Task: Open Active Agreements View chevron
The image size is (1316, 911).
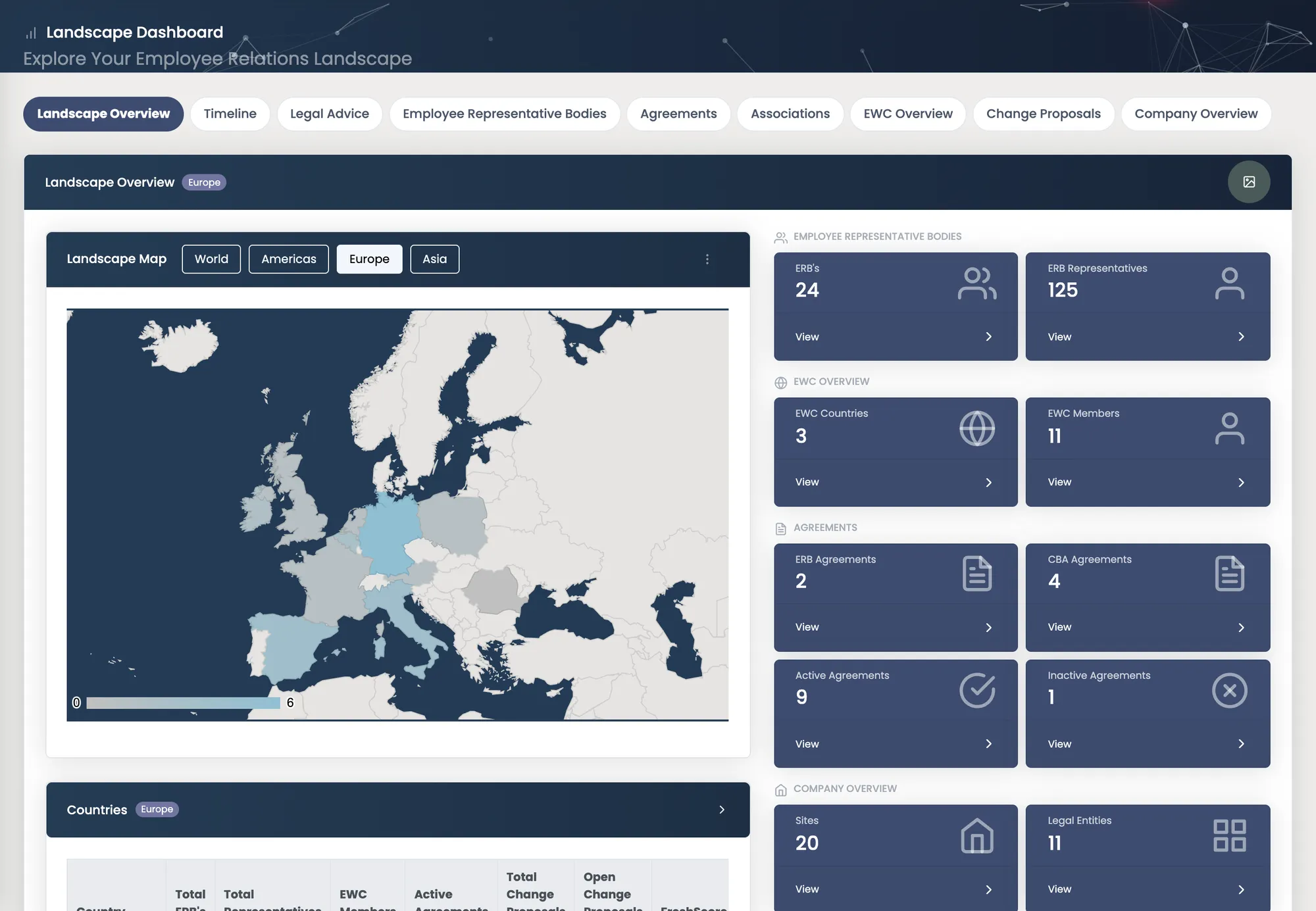Action: [x=988, y=744]
